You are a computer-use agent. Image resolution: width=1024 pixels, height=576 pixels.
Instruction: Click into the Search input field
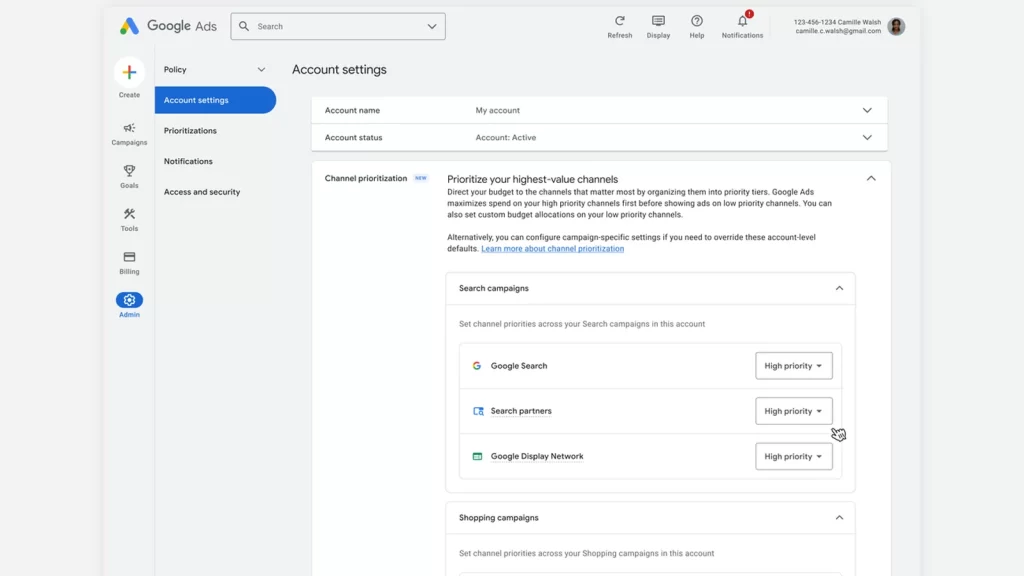click(x=338, y=26)
